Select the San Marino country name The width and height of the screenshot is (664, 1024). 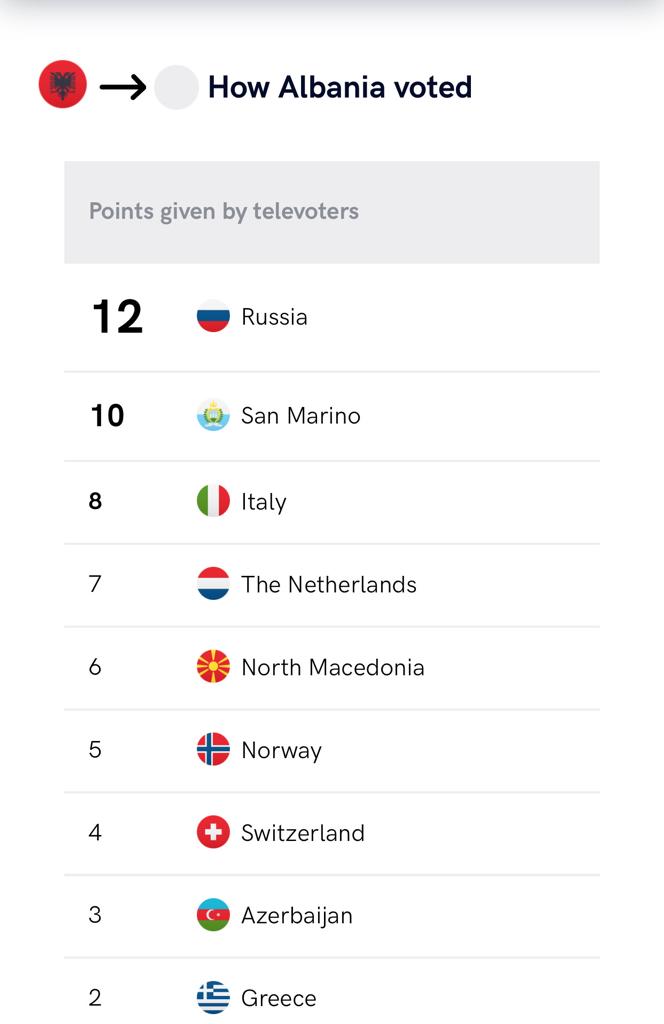[301, 415]
